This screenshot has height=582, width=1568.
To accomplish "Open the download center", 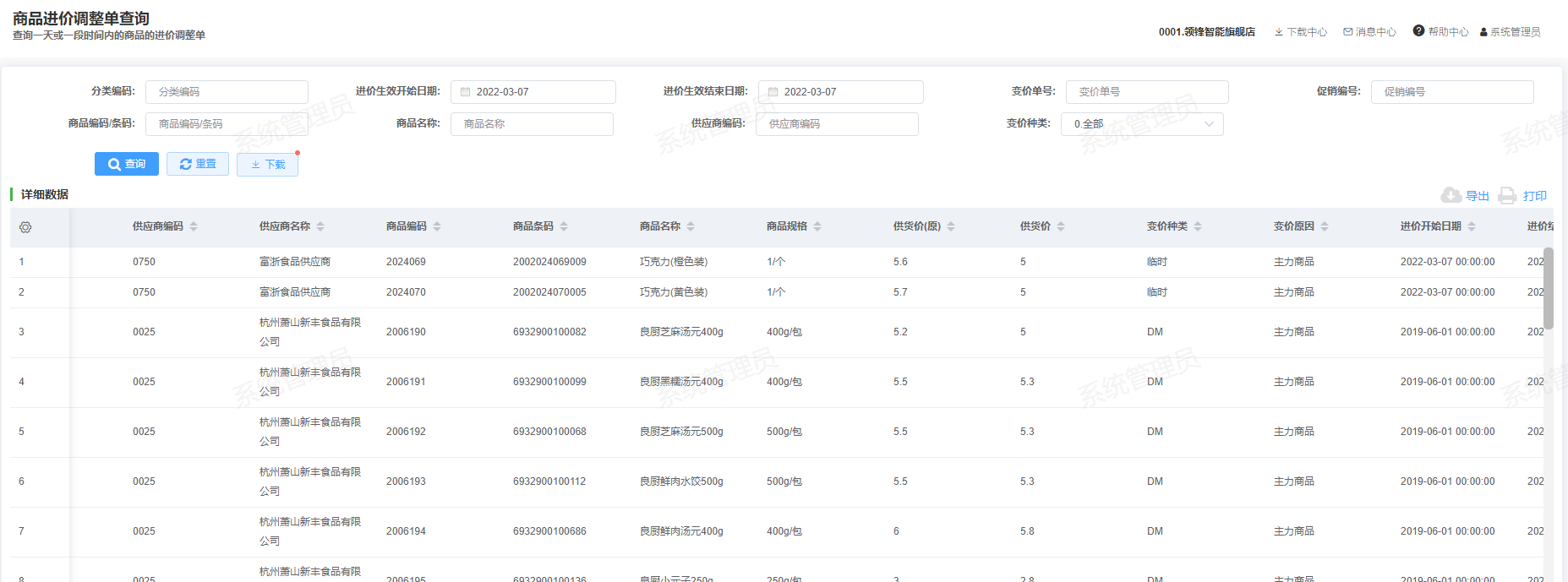I will coord(1301,32).
